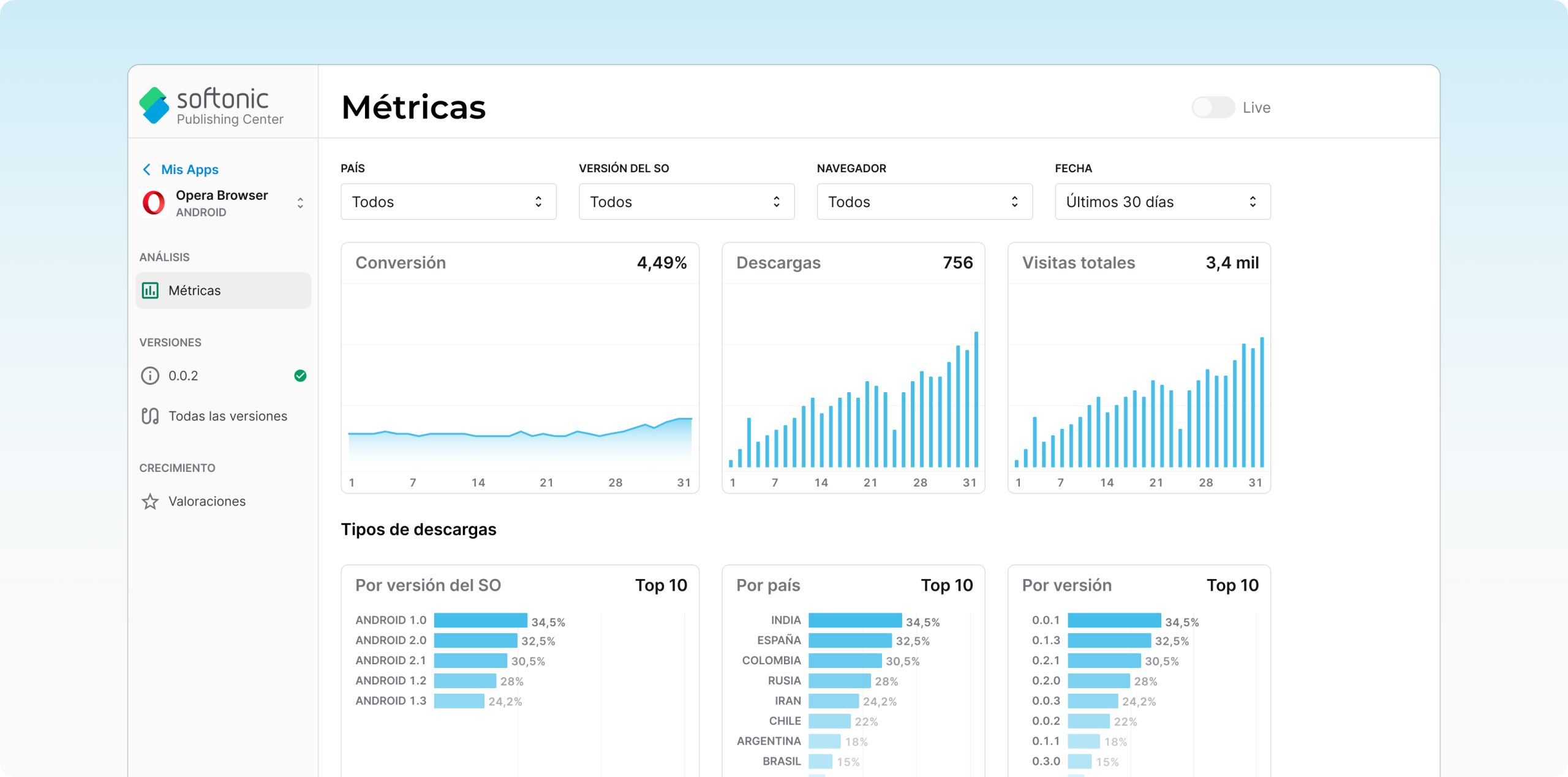Open version 0.0.2 entry
Image resolution: width=1568 pixels, height=777 pixels.
(x=183, y=376)
